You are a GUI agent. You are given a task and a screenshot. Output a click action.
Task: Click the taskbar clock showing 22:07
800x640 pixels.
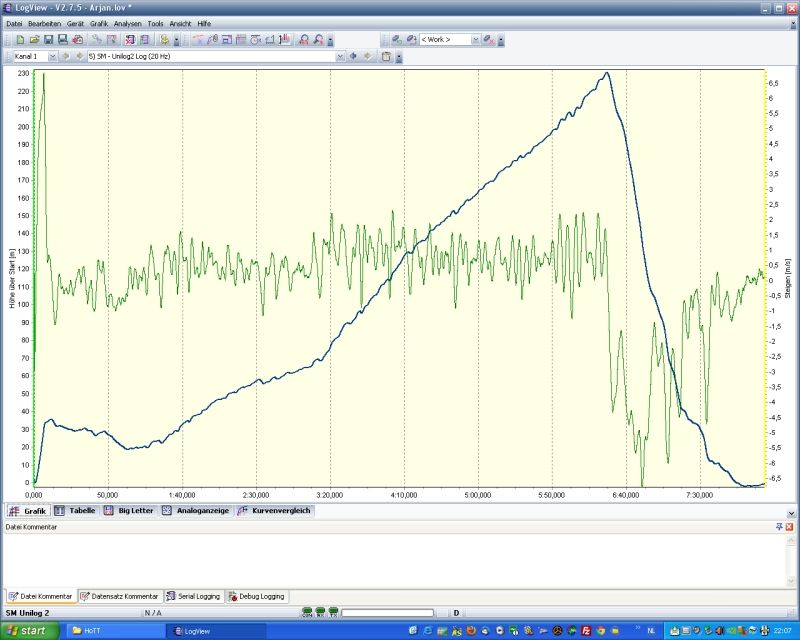(x=783, y=631)
